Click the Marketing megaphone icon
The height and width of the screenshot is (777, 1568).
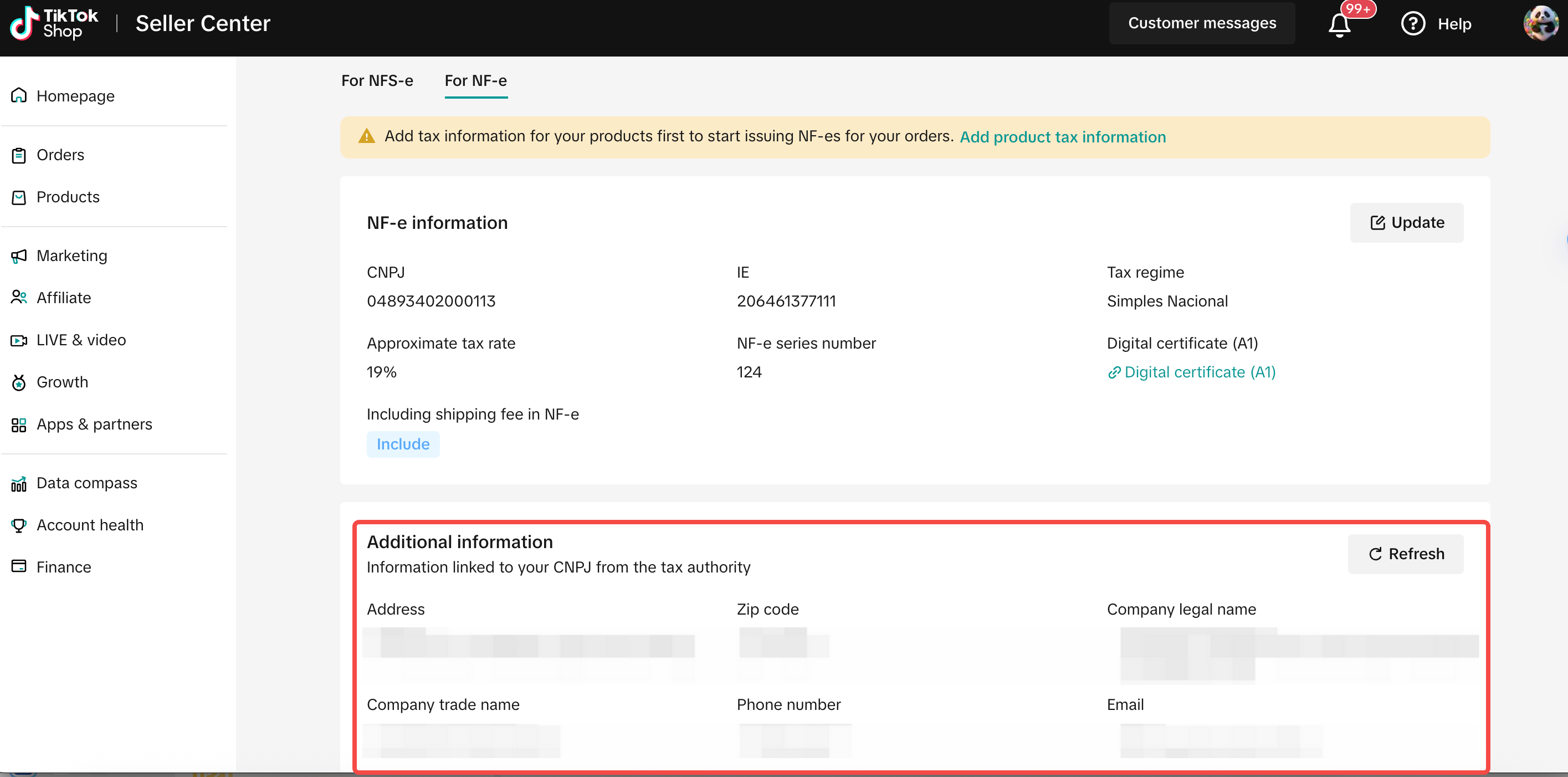tap(19, 255)
